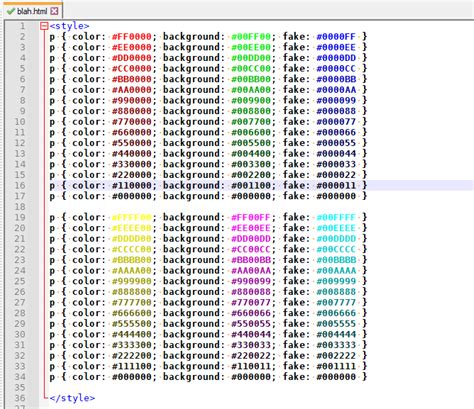This screenshot has width=474, height=409.
Task: Click line number 35 in the gutter
Action: [20, 388]
